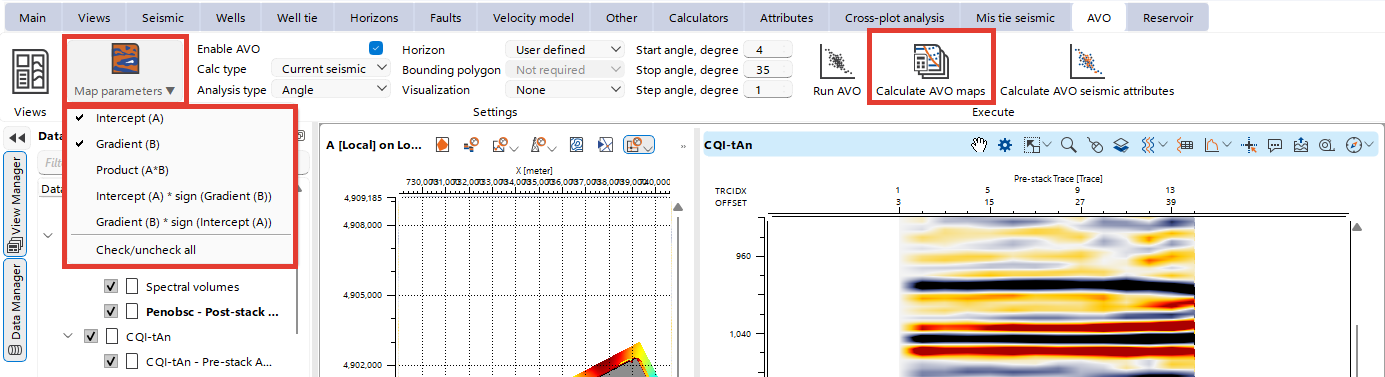Collapse the CQI-tAn tree node
The width and height of the screenshot is (1385, 377).
[69, 336]
